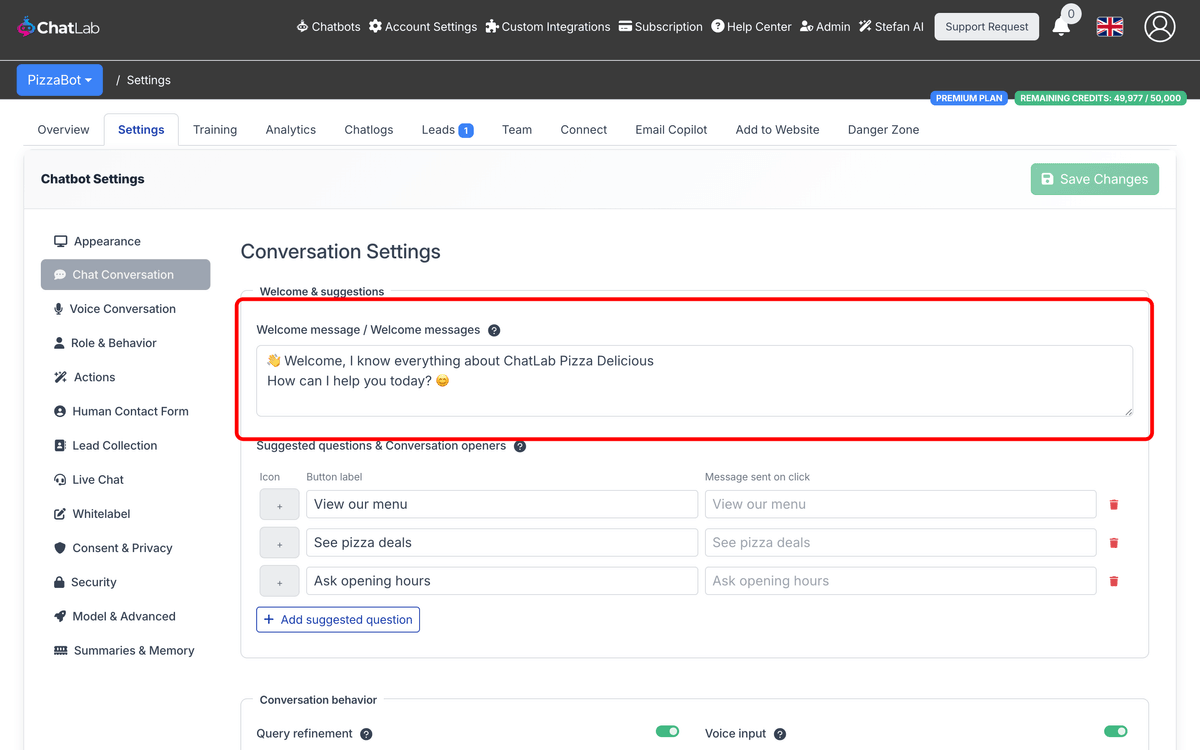Delete the View our menu suggestion

[1114, 505]
